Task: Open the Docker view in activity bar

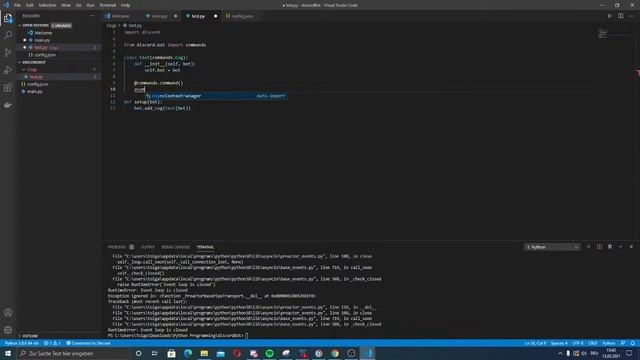Action: pyautogui.click(x=8, y=105)
